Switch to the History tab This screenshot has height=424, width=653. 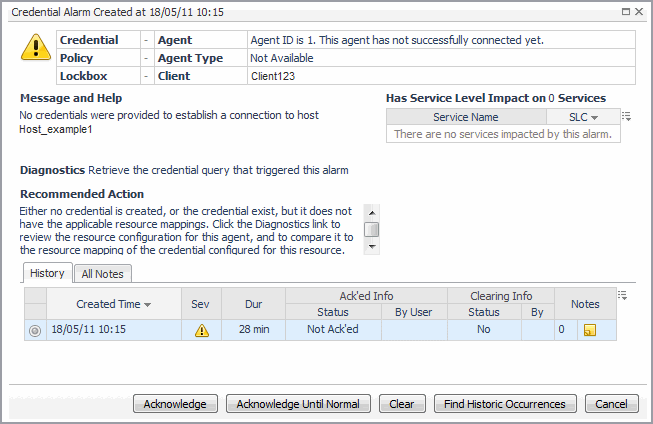coord(47,273)
